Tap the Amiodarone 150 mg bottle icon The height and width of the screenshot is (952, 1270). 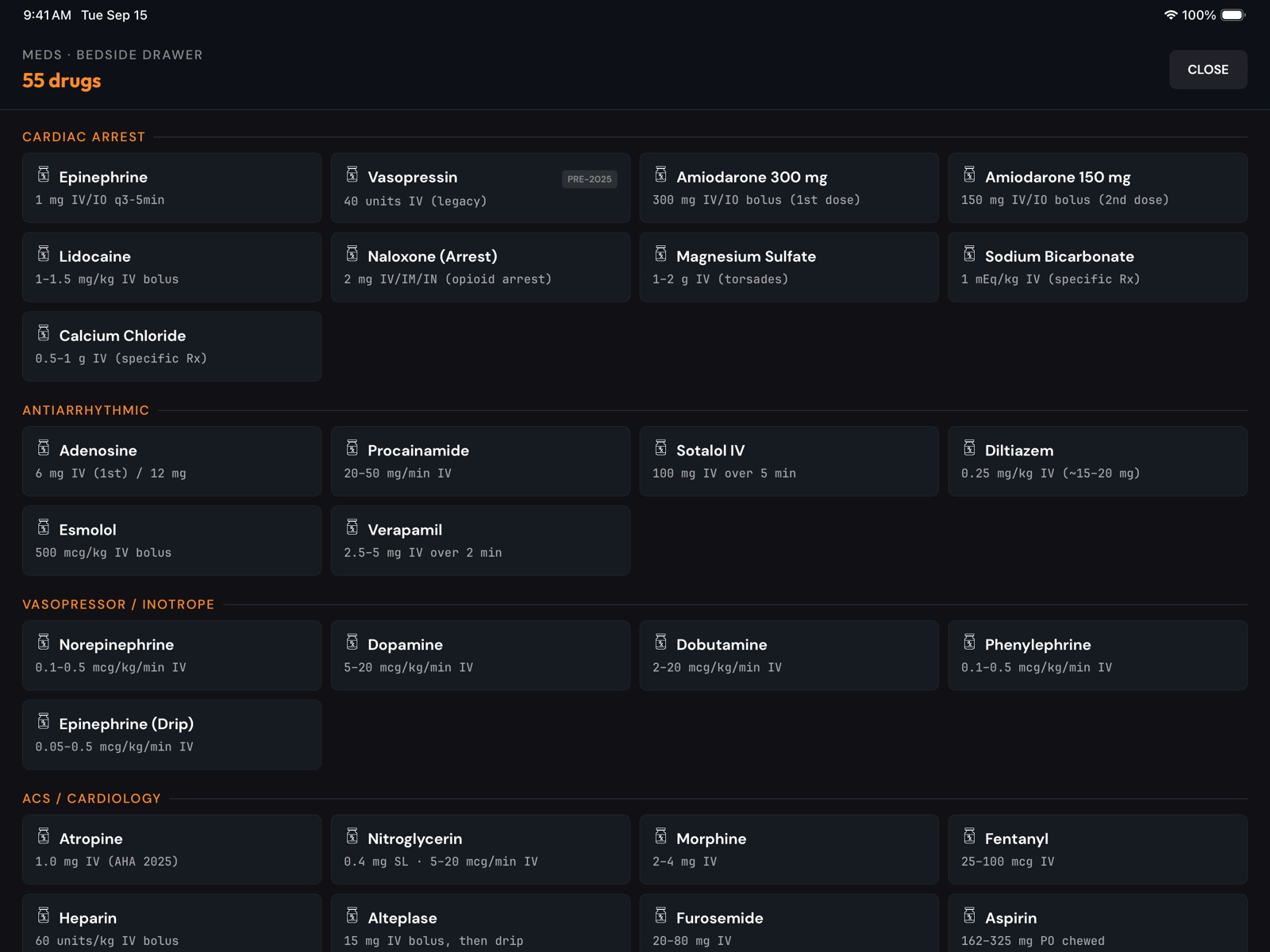[970, 175]
